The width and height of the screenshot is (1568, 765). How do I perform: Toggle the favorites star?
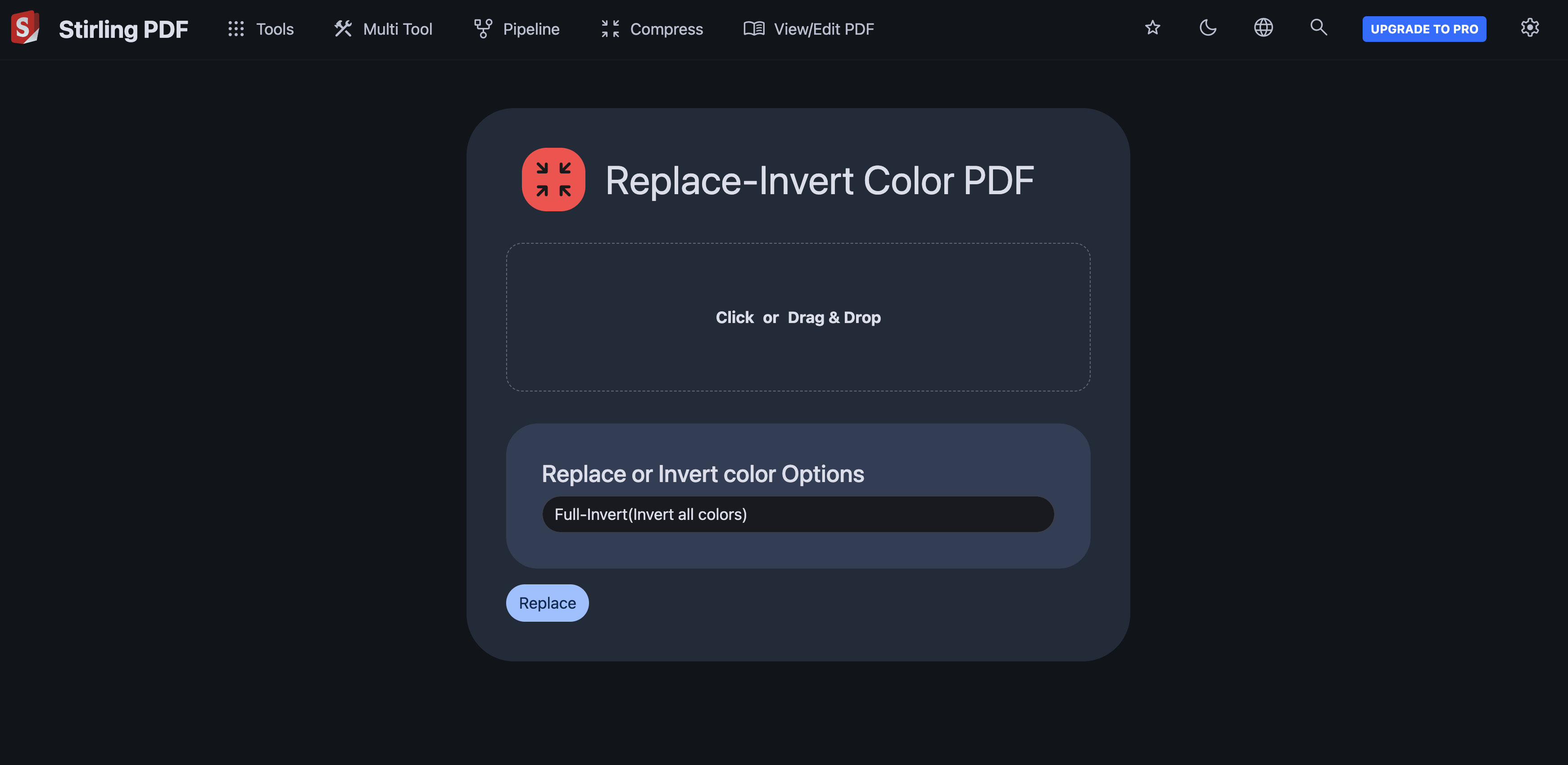click(x=1152, y=28)
